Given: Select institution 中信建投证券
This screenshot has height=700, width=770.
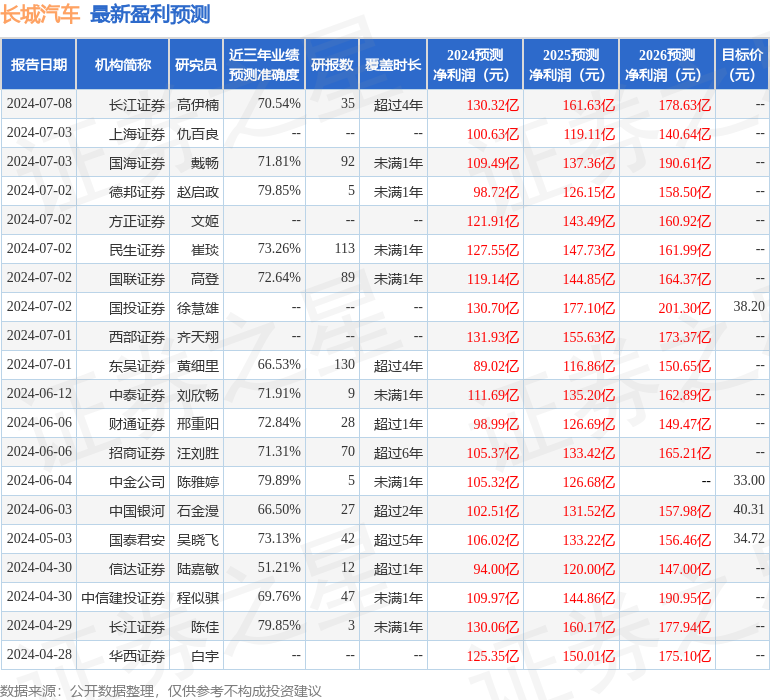Looking at the screenshot, I should 123,597.
